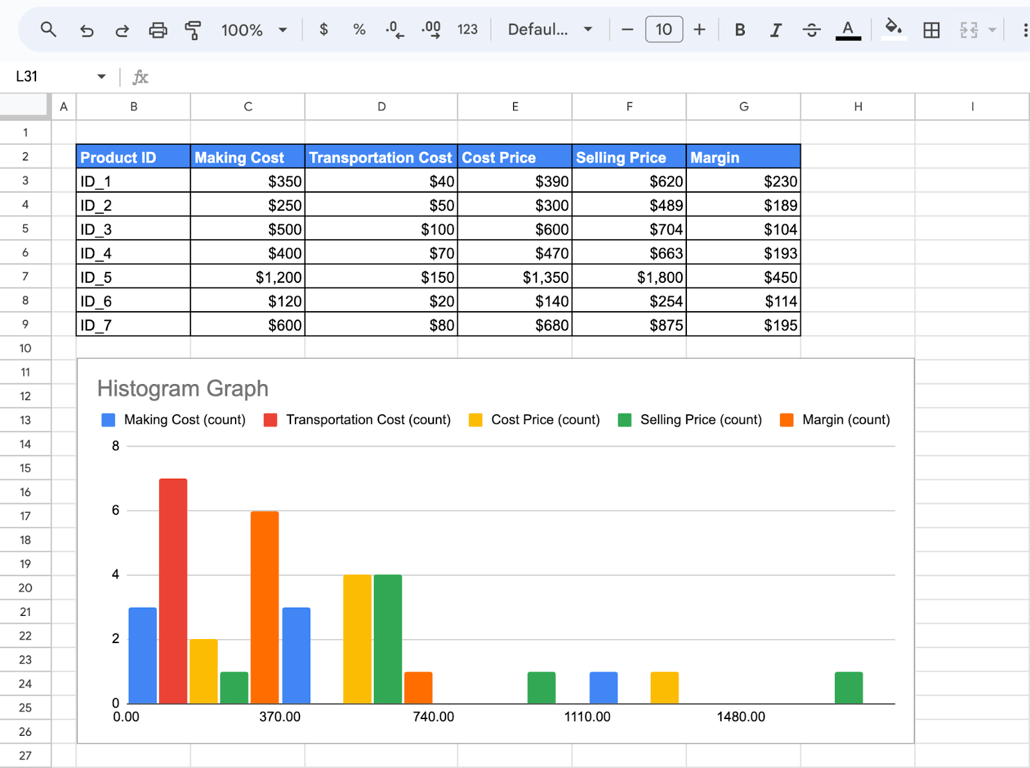1030x768 pixels.
Task: Click the Histogram Graph chart title
Action: 183,388
